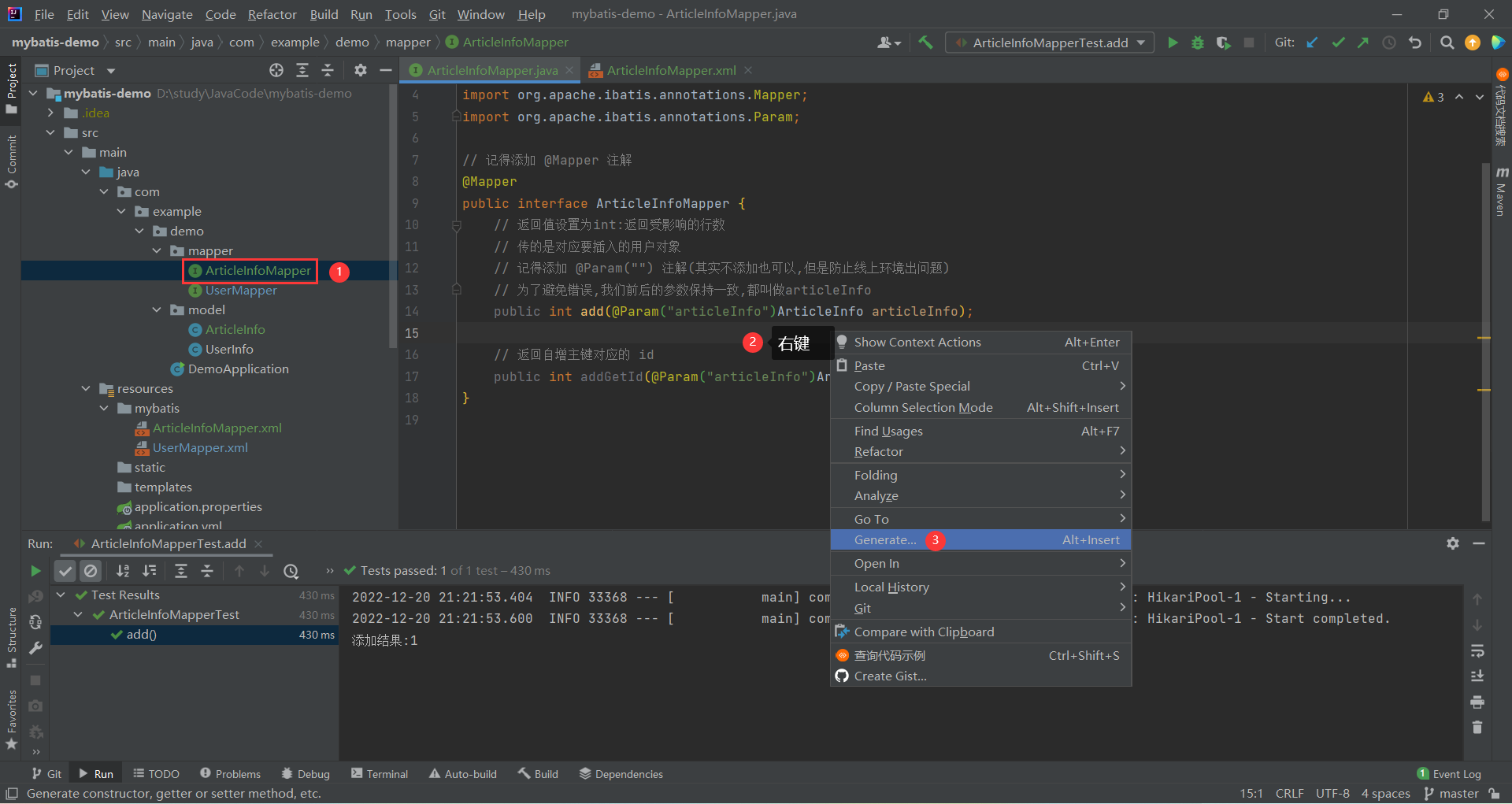Click UTF-8 encoding in status bar

click(1332, 793)
